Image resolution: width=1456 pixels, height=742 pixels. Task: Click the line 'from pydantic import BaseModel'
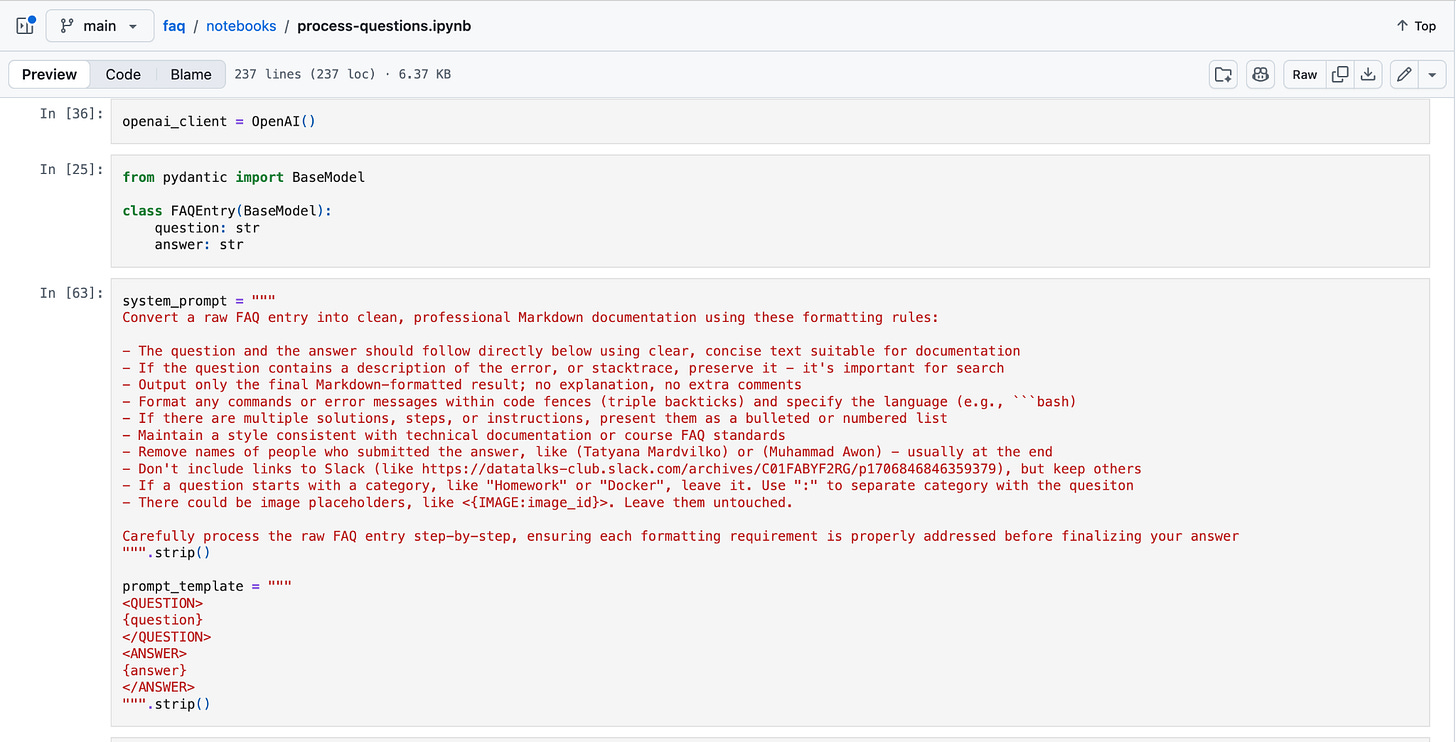pos(243,177)
